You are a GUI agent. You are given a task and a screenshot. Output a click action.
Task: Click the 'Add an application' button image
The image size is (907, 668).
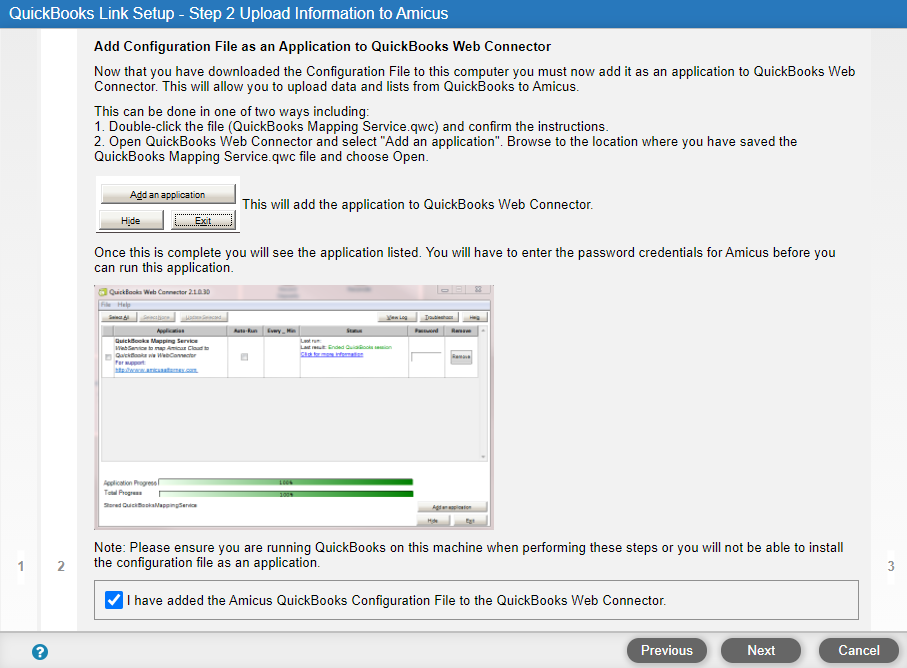tap(168, 194)
